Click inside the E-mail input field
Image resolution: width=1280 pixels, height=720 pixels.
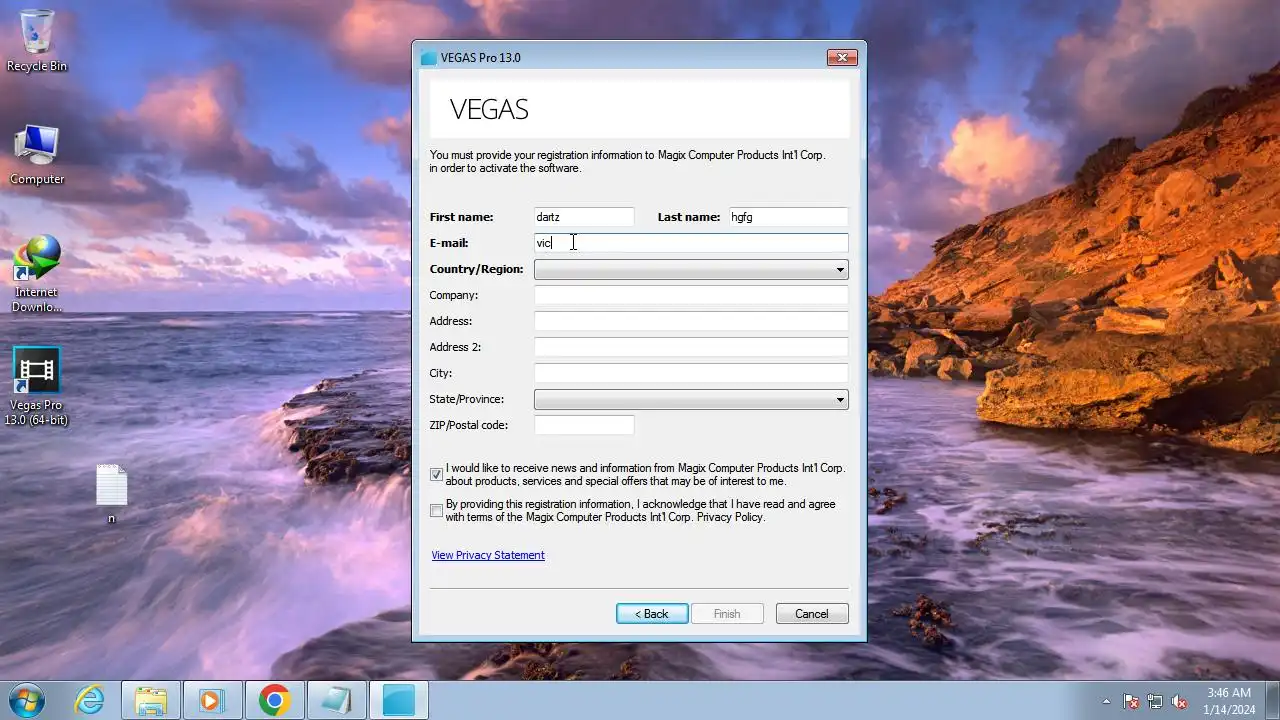click(x=691, y=243)
